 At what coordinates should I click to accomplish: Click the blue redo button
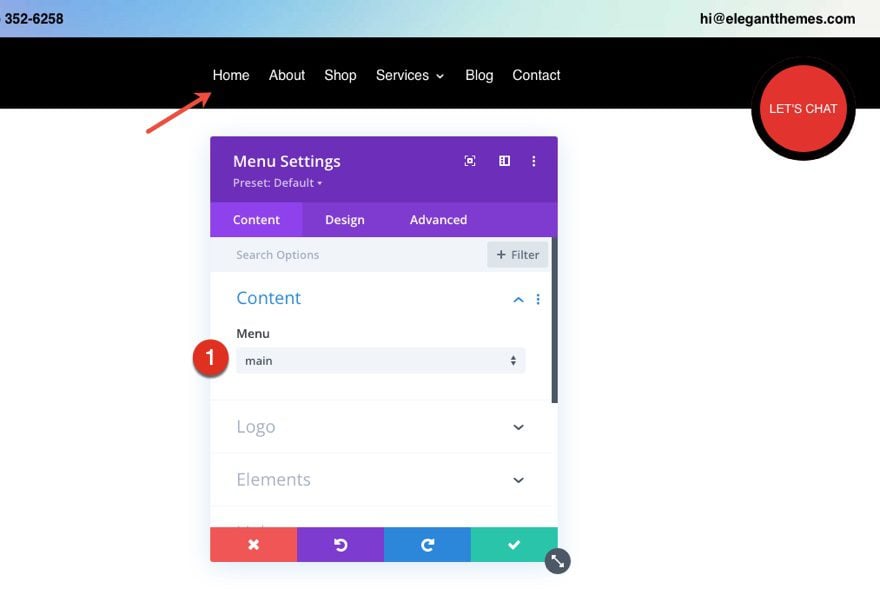(427, 545)
